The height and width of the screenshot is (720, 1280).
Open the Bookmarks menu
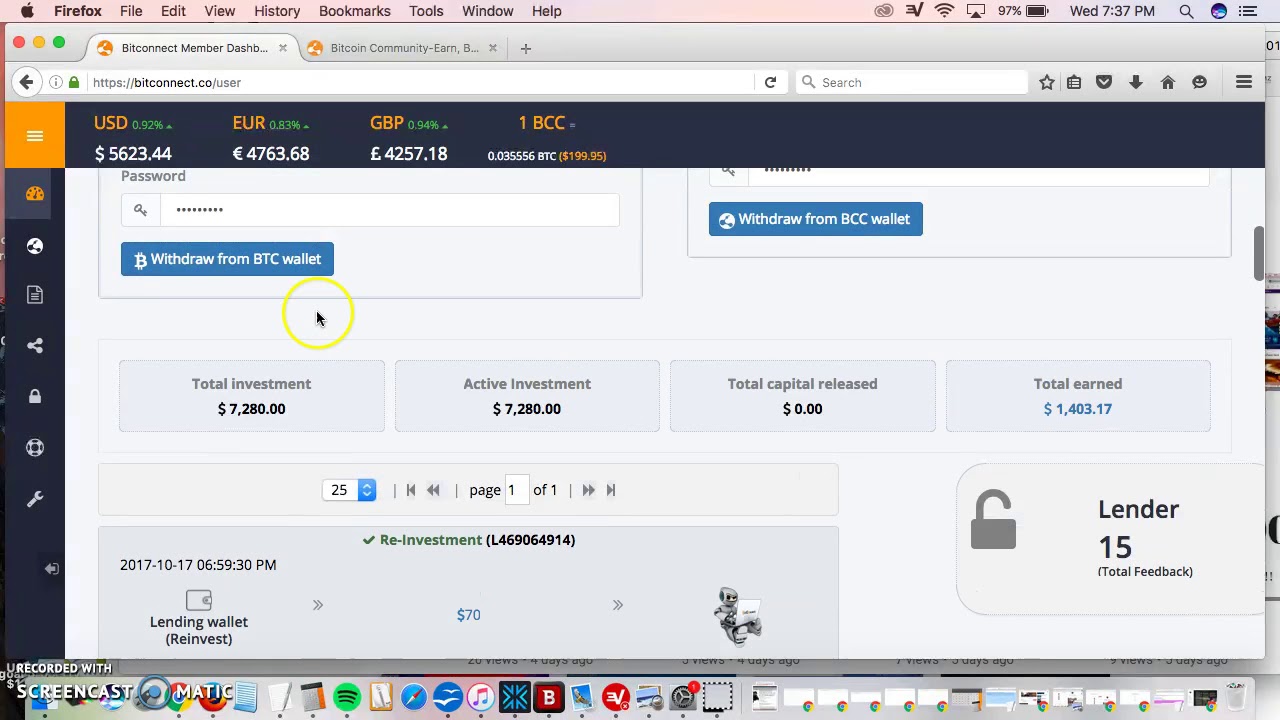[355, 11]
